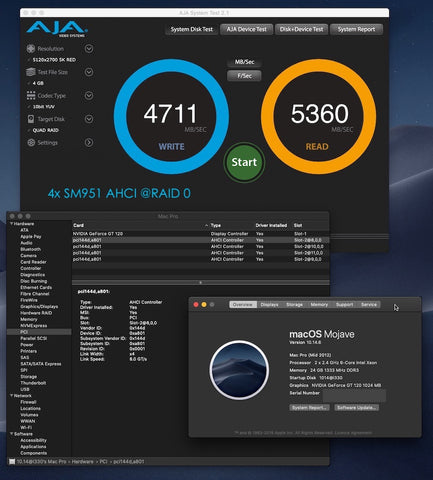Screen dimensions: 433x480
Task: Collapse the Network tree section
Action: [11, 396]
